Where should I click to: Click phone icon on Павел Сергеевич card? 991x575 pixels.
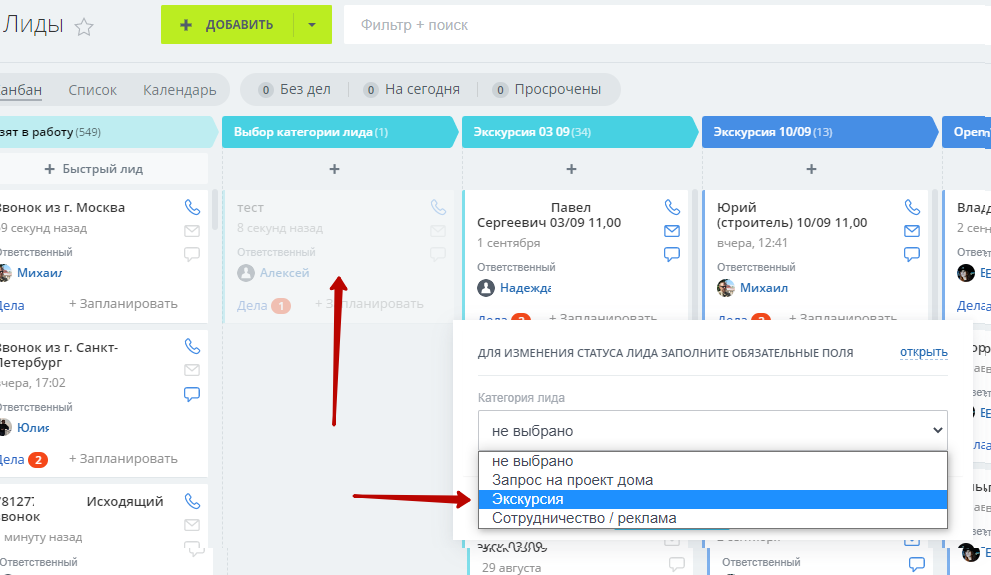tap(672, 207)
